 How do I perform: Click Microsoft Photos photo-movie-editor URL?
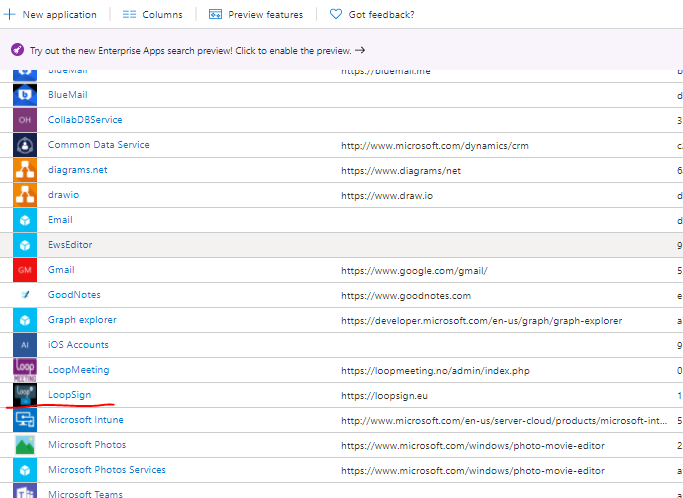473,446
